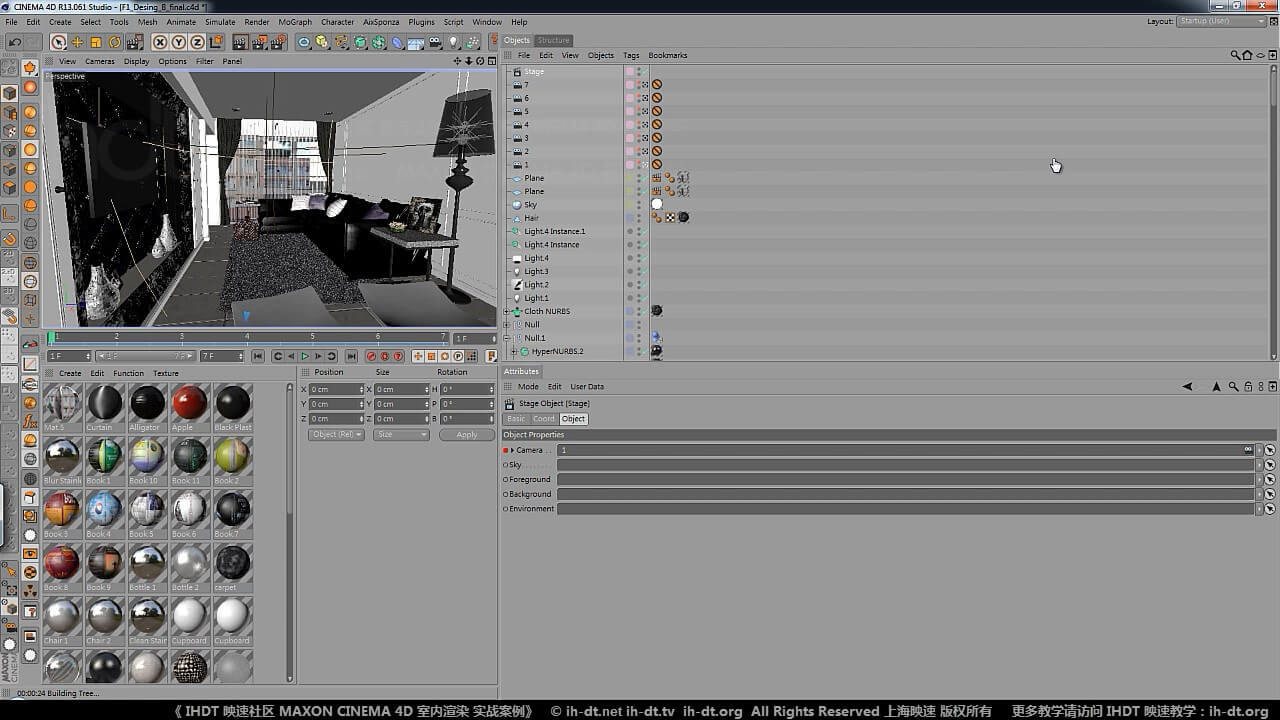Click the Render to Picture Viewer icon

[x=258, y=42]
